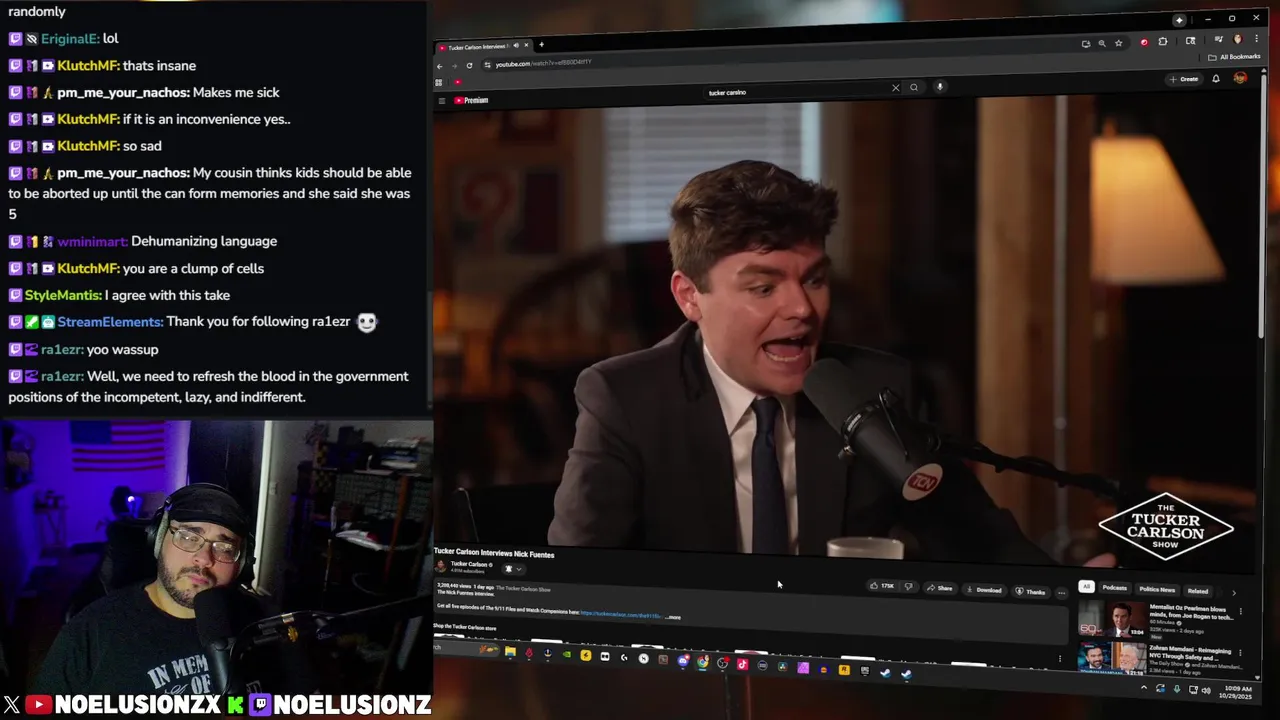
Task: Click the Thanks button under the video
Action: click(1031, 592)
